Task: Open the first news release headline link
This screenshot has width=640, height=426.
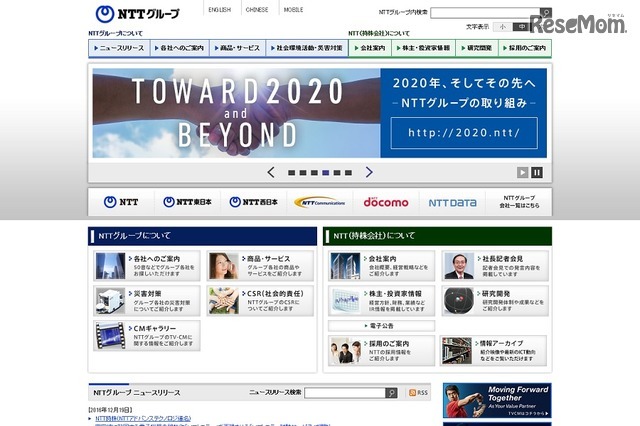Action: click(143, 418)
